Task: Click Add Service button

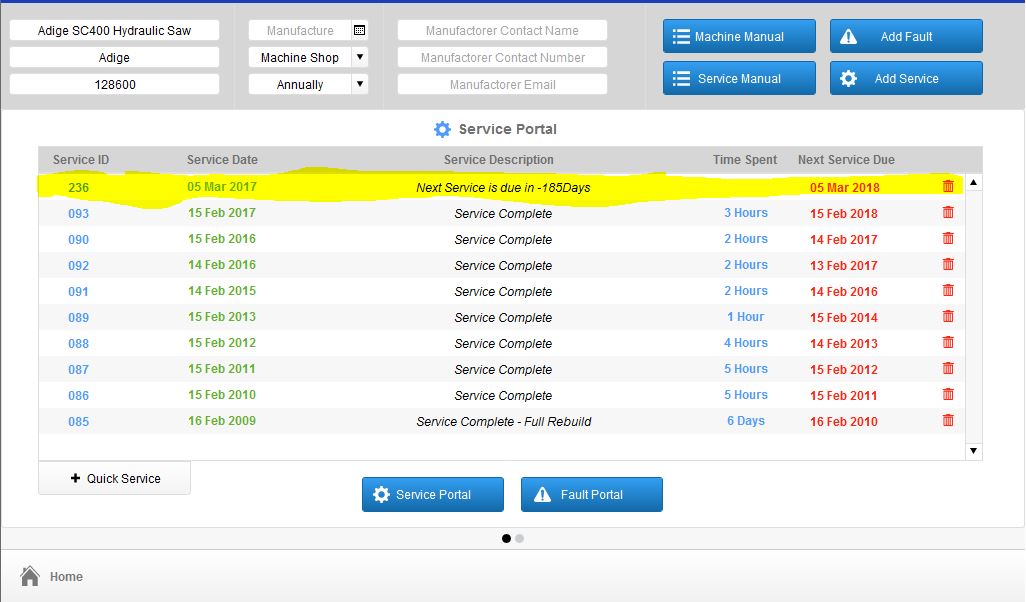Action: [x=906, y=79]
